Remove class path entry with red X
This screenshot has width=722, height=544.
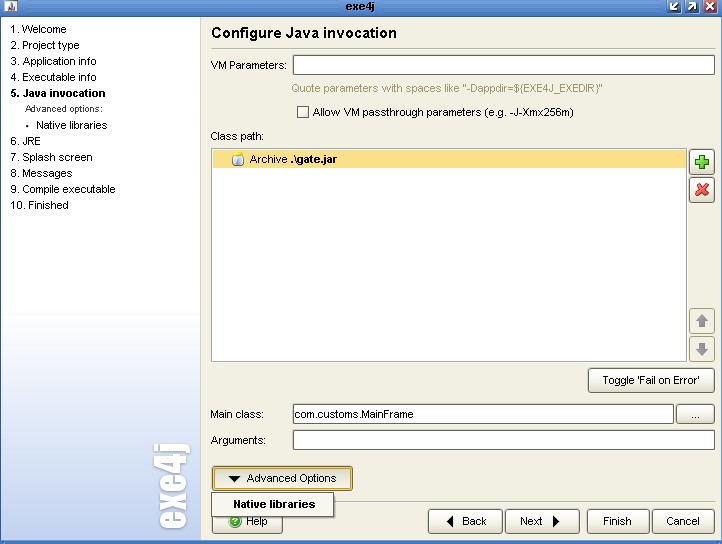pos(702,189)
